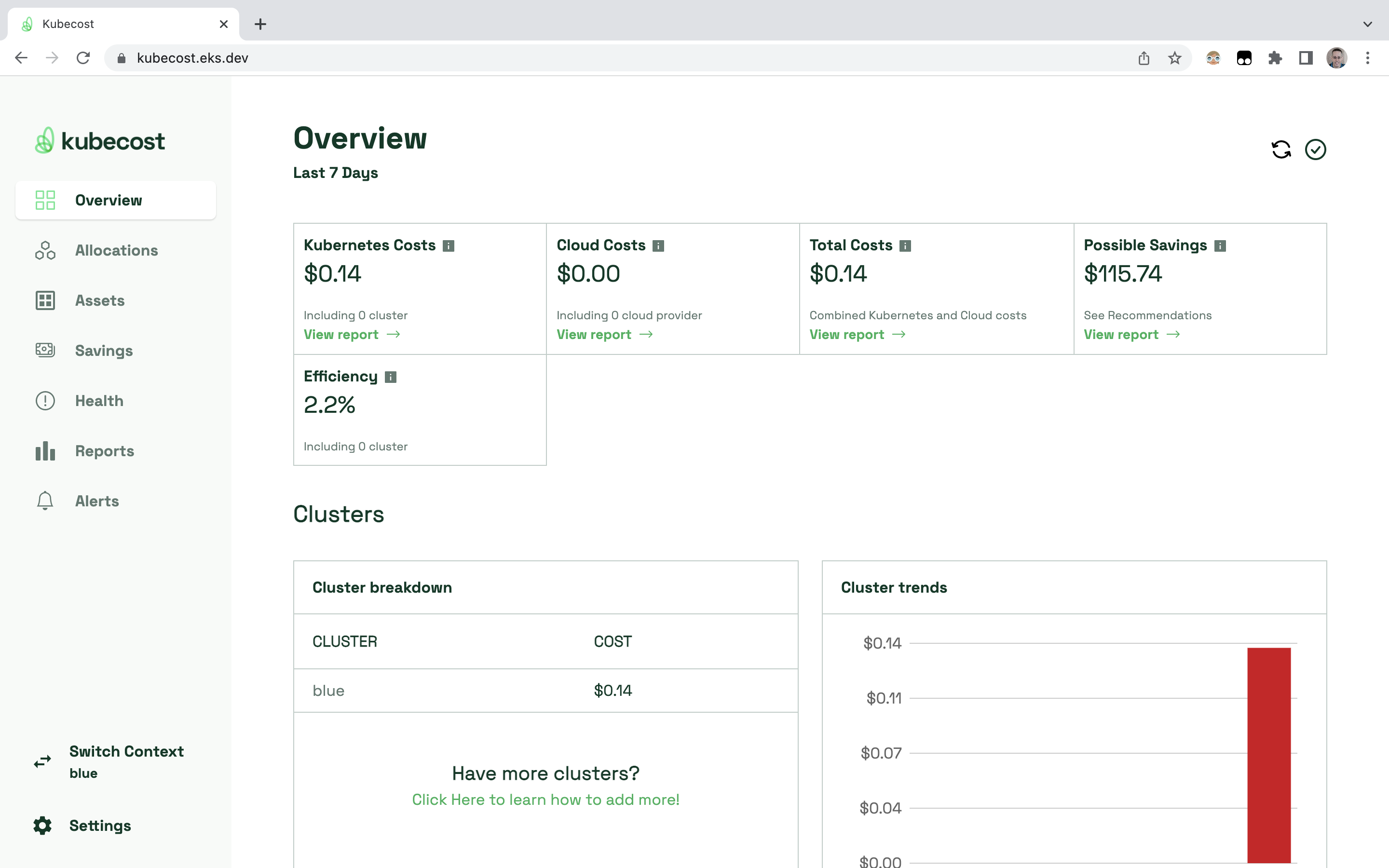Click the Settings gear icon

coord(43,825)
